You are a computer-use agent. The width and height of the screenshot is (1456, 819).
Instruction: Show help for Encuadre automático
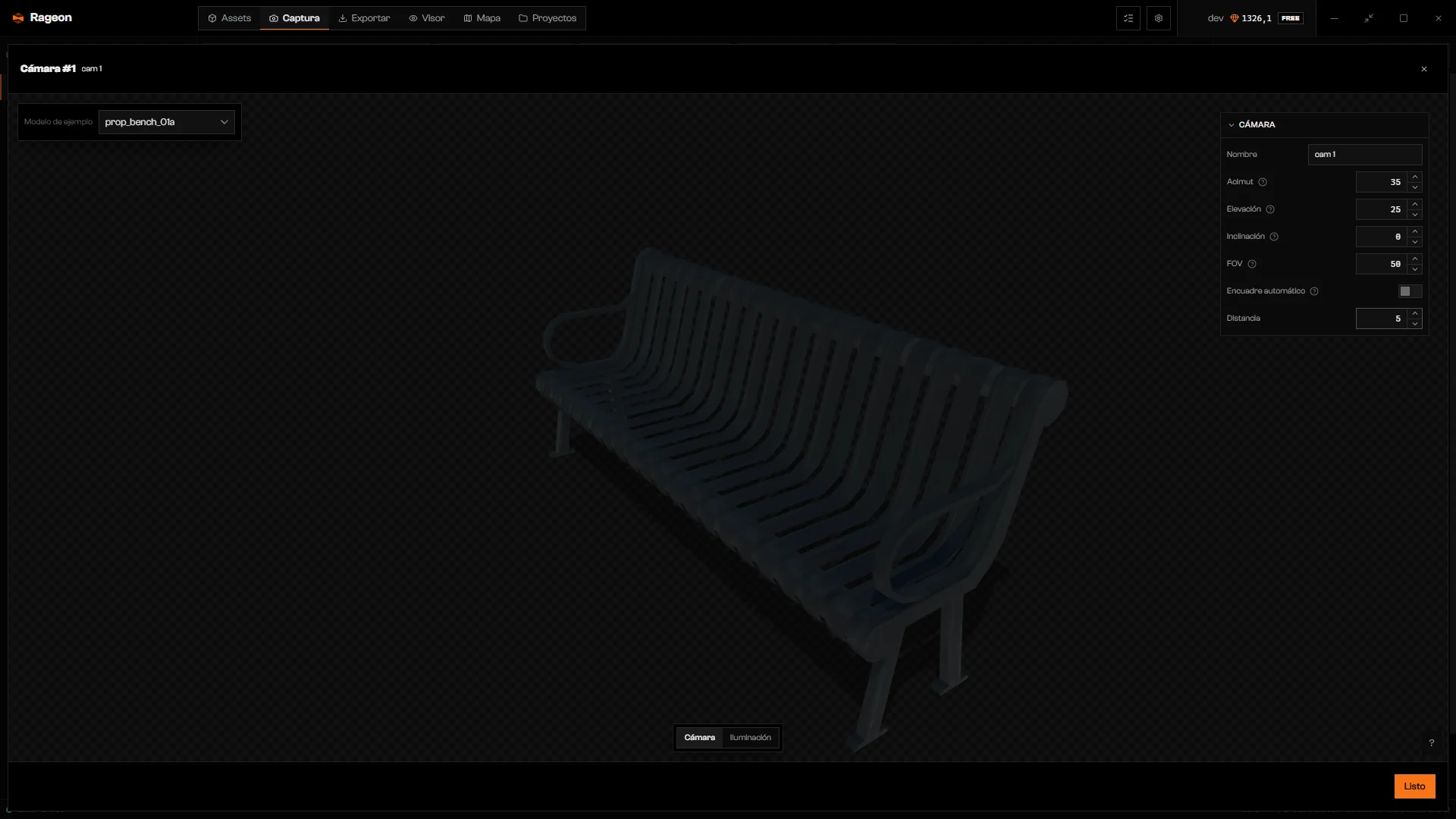pos(1314,291)
